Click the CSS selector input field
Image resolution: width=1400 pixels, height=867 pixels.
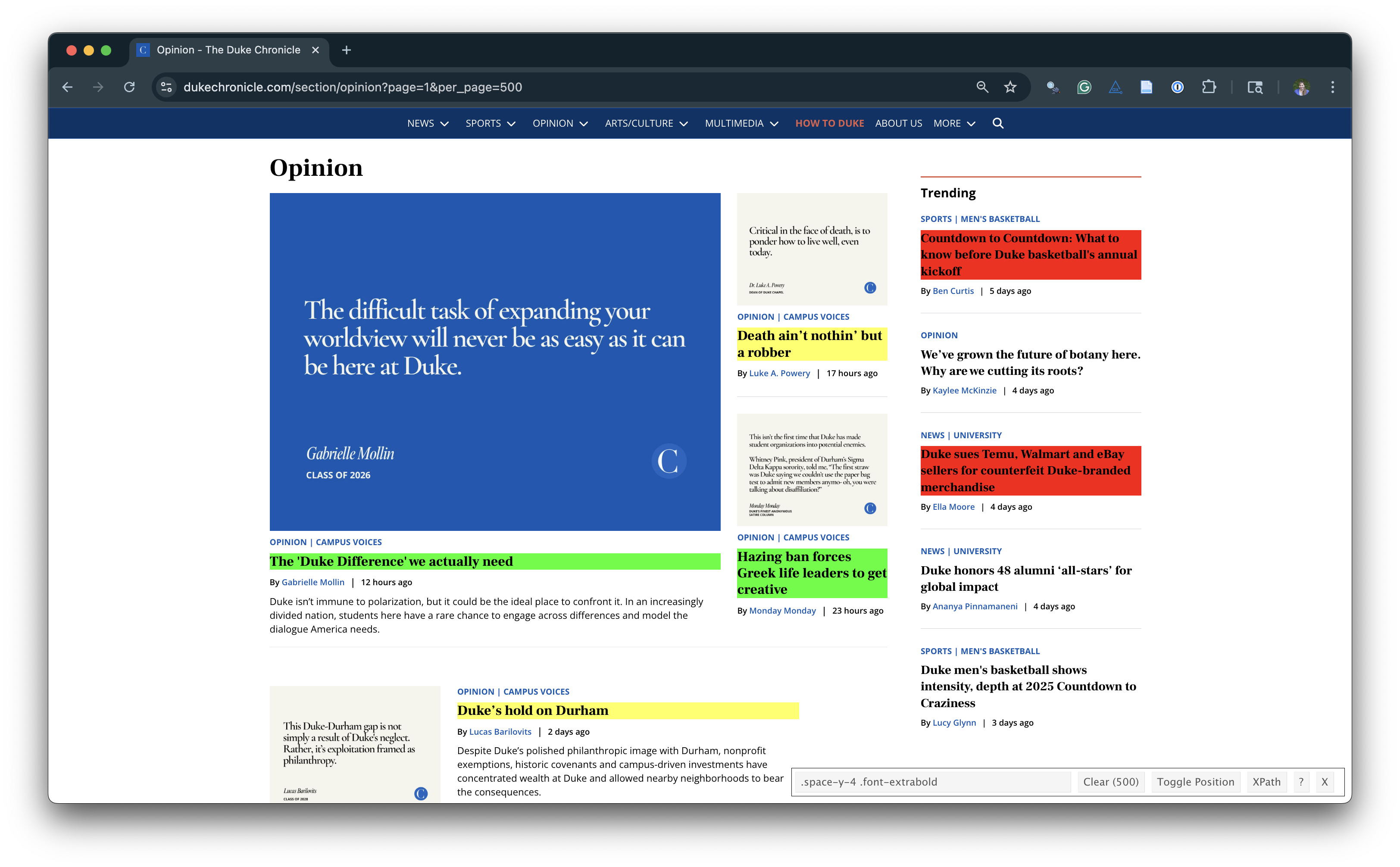[933, 782]
